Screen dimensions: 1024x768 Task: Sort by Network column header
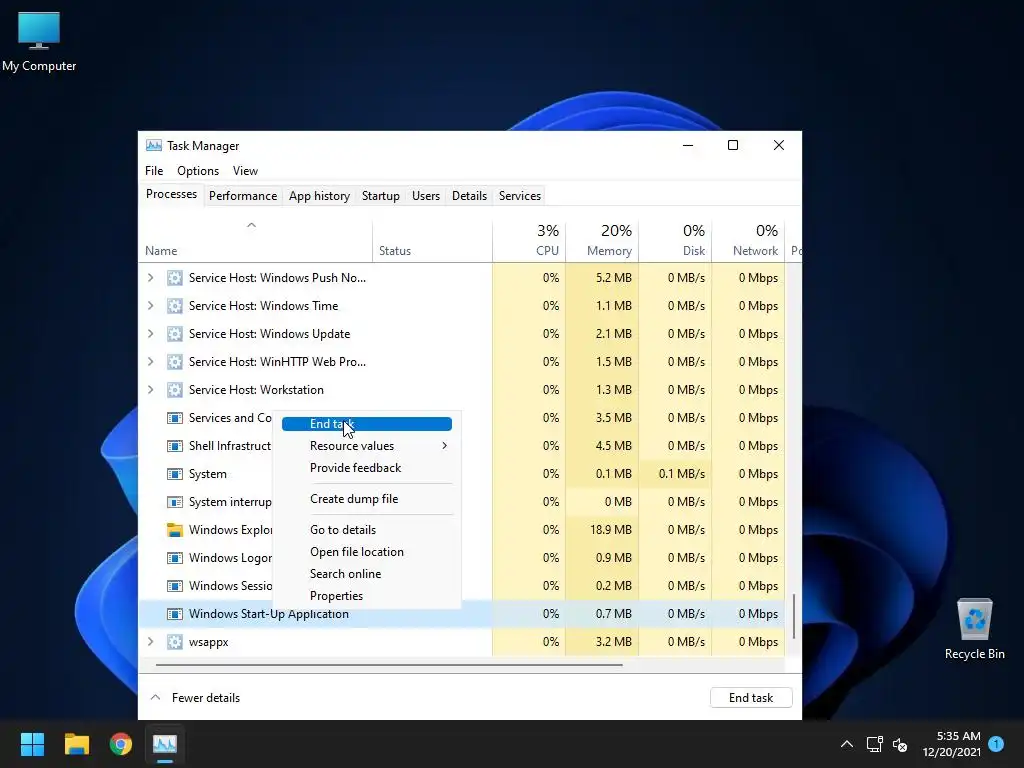[x=748, y=241]
